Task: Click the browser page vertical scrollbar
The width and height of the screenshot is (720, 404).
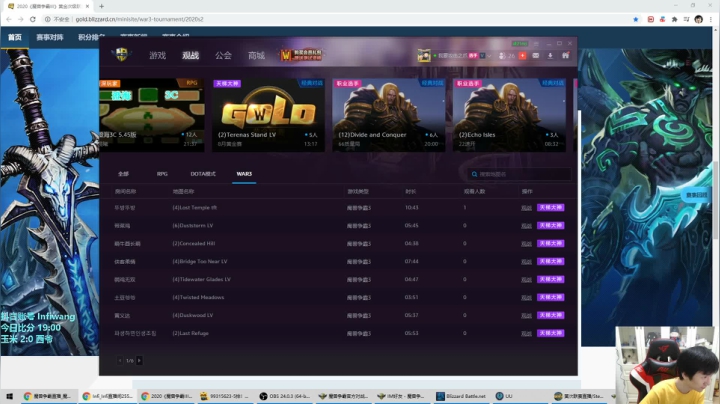Action: [715, 200]
